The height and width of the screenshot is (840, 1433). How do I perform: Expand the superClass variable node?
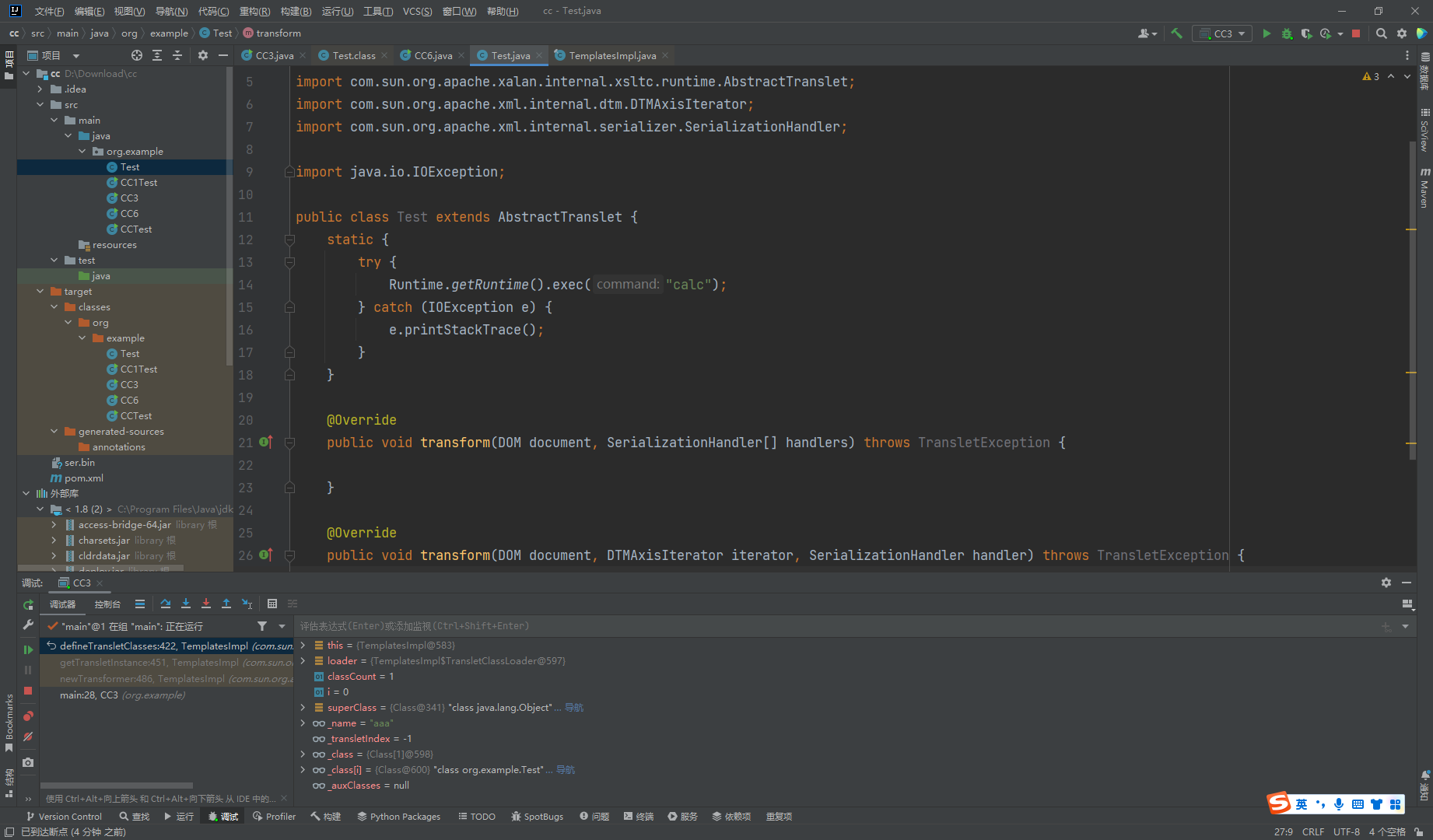click(x=303, y=708)
